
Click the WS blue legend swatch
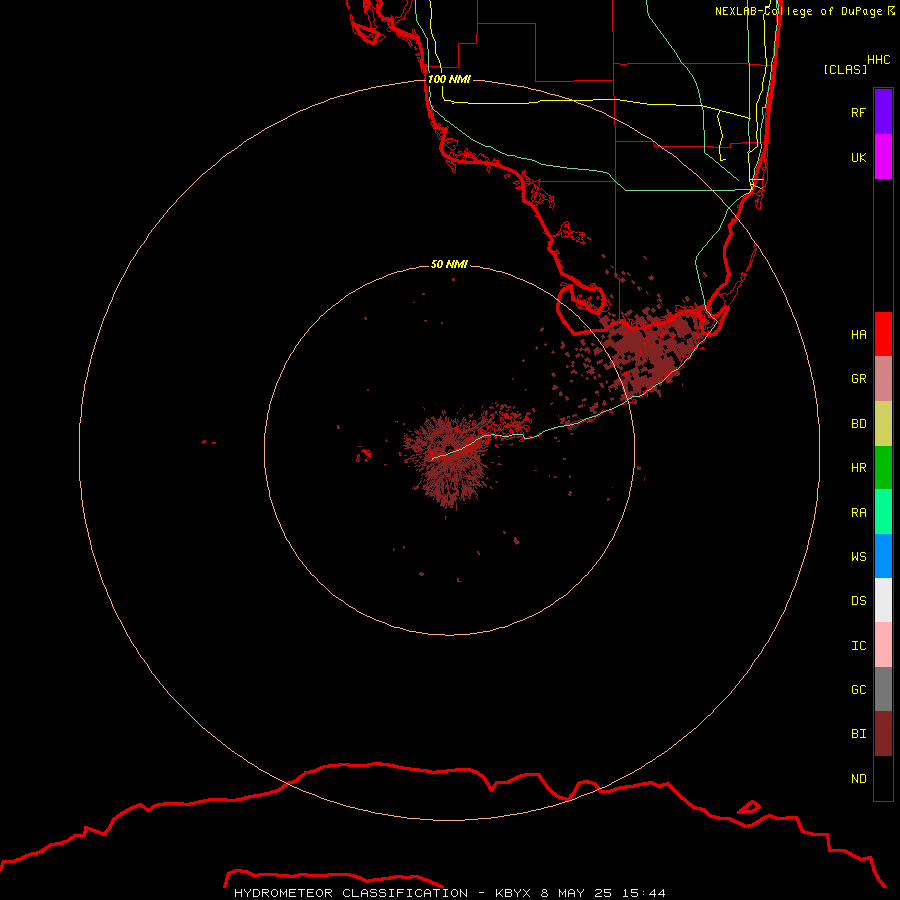click(x=883, y=556)
